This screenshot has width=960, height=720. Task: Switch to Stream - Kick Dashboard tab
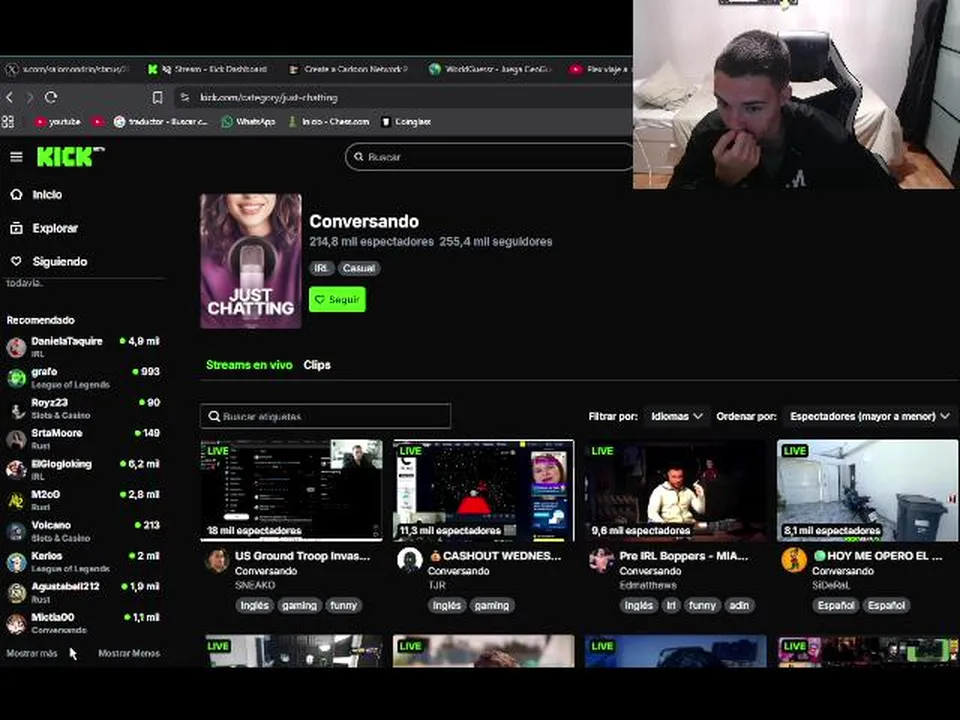tap(208, 69)
